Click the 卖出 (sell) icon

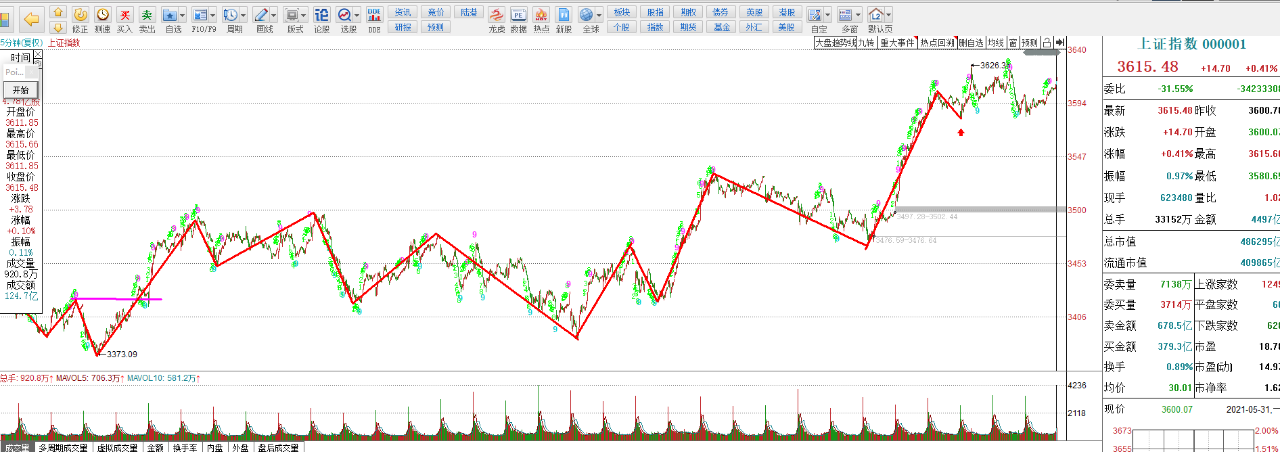click(147, 17)
